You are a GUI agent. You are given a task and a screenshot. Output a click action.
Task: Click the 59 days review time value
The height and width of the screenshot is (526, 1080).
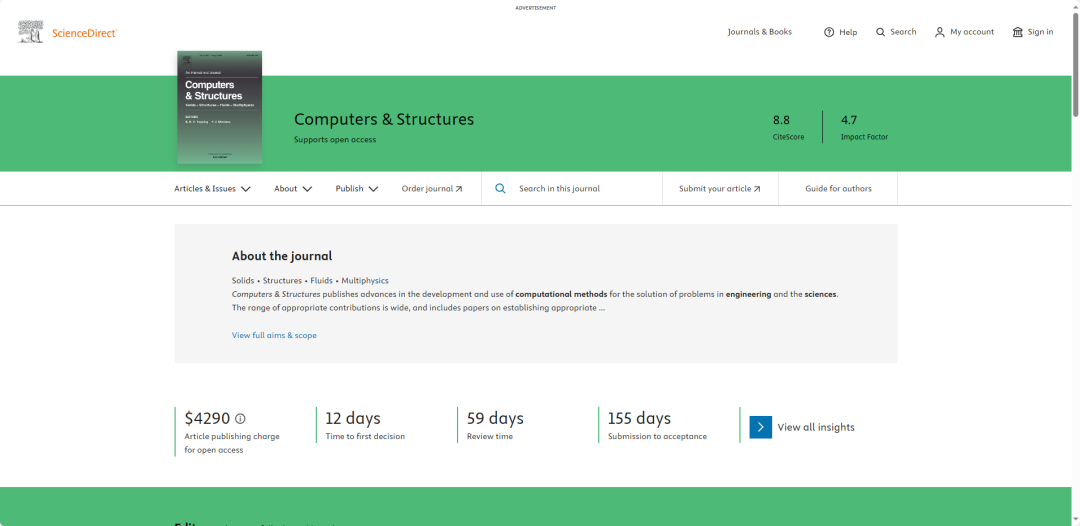(495, 419)
